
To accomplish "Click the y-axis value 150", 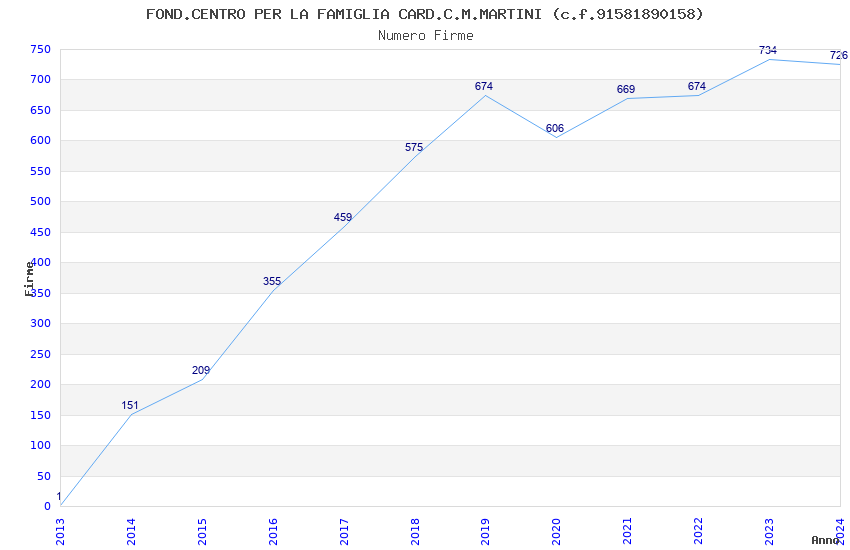I will (x=41, y=415).
